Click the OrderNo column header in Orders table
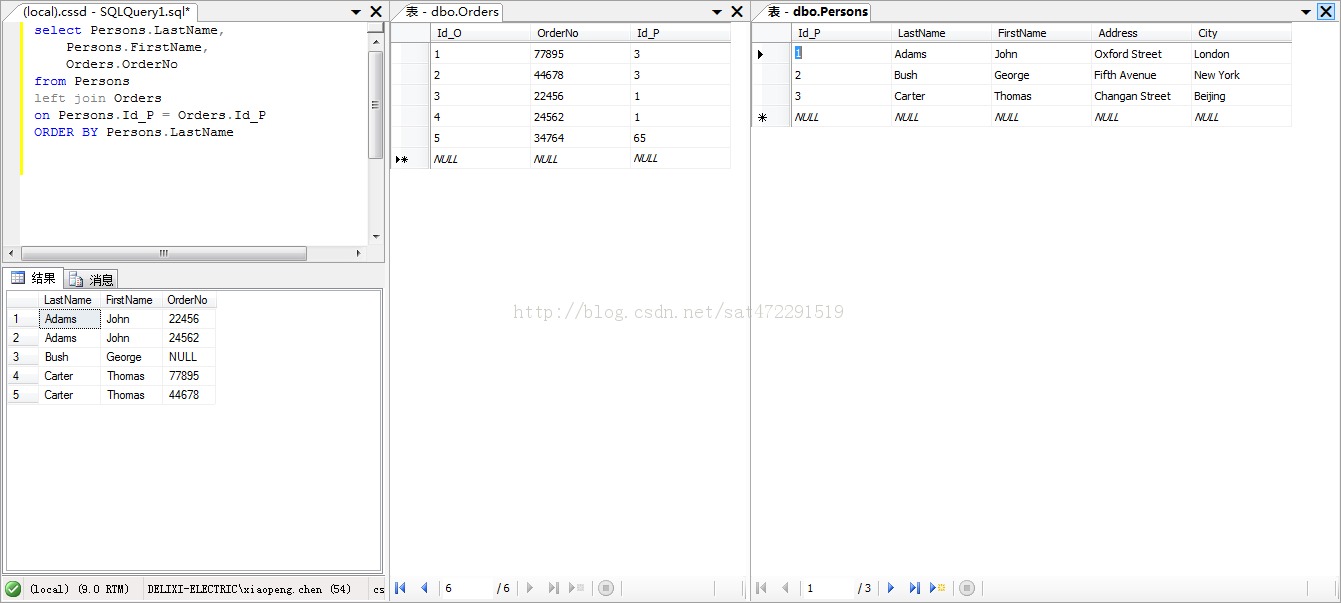The image size is (1341, 603). point(580,33)
